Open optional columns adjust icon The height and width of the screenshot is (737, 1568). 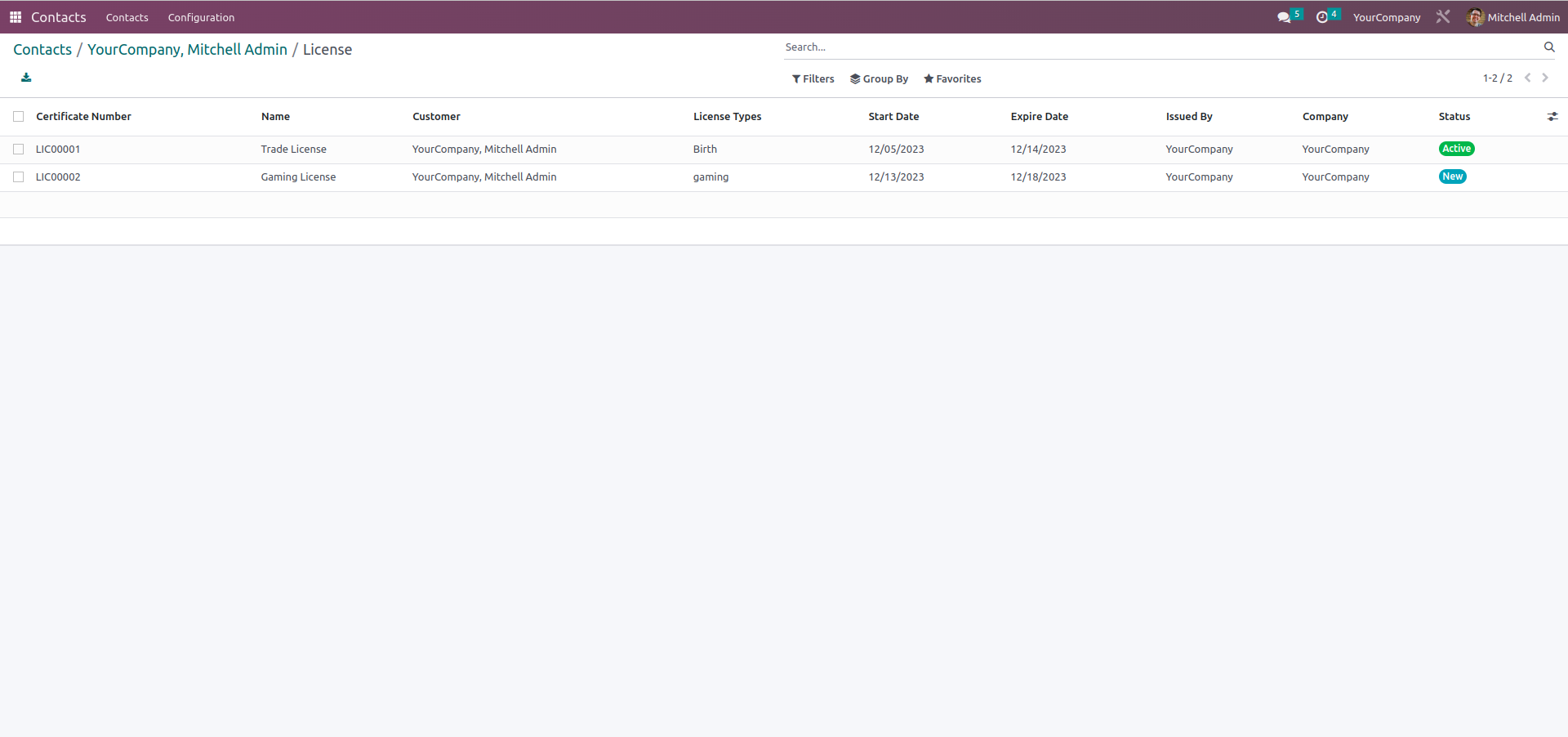1552,117
